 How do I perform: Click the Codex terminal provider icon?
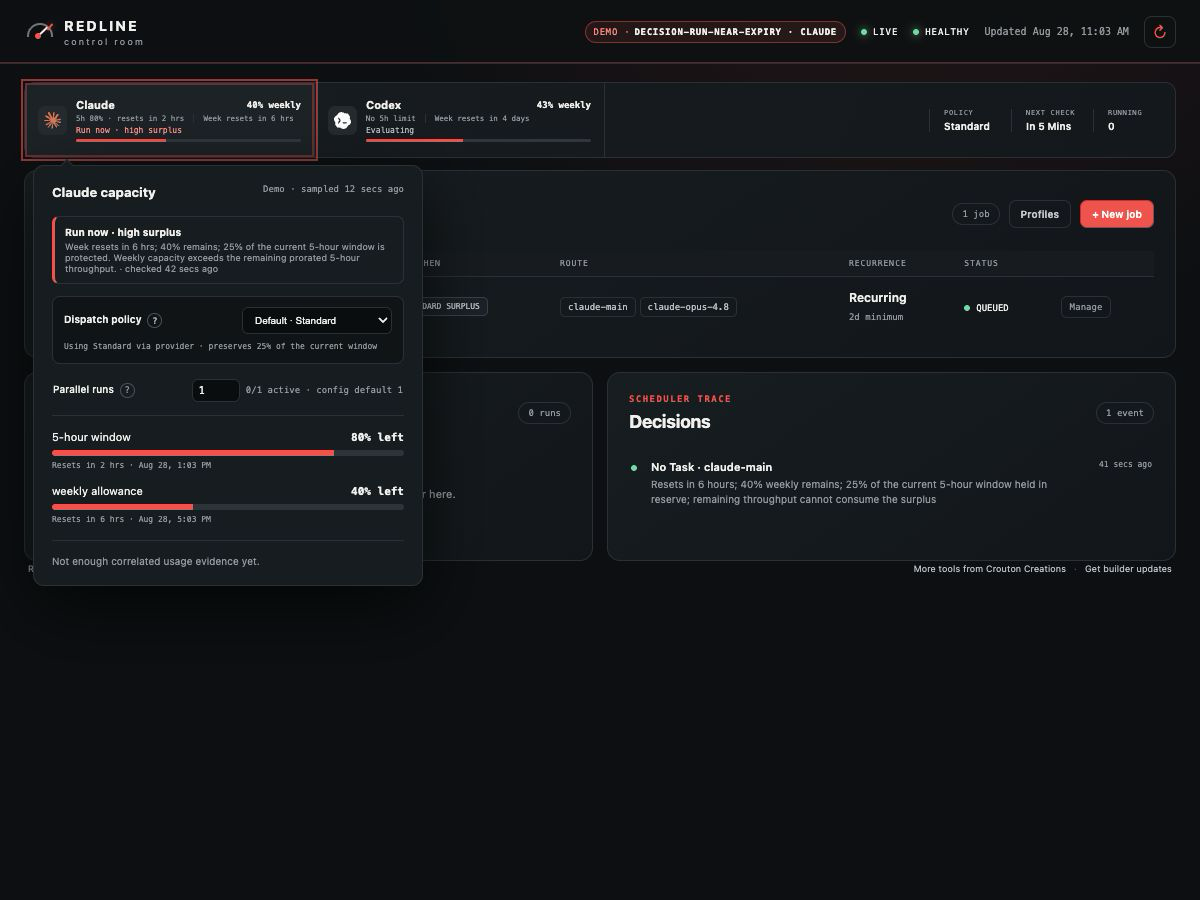tap(342, 120)
